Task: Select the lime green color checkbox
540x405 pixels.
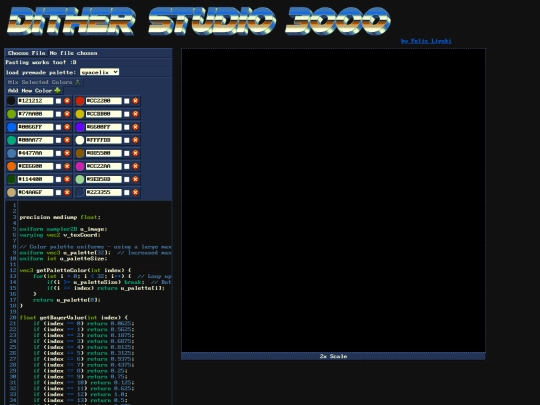Action: tap(58, 114)
